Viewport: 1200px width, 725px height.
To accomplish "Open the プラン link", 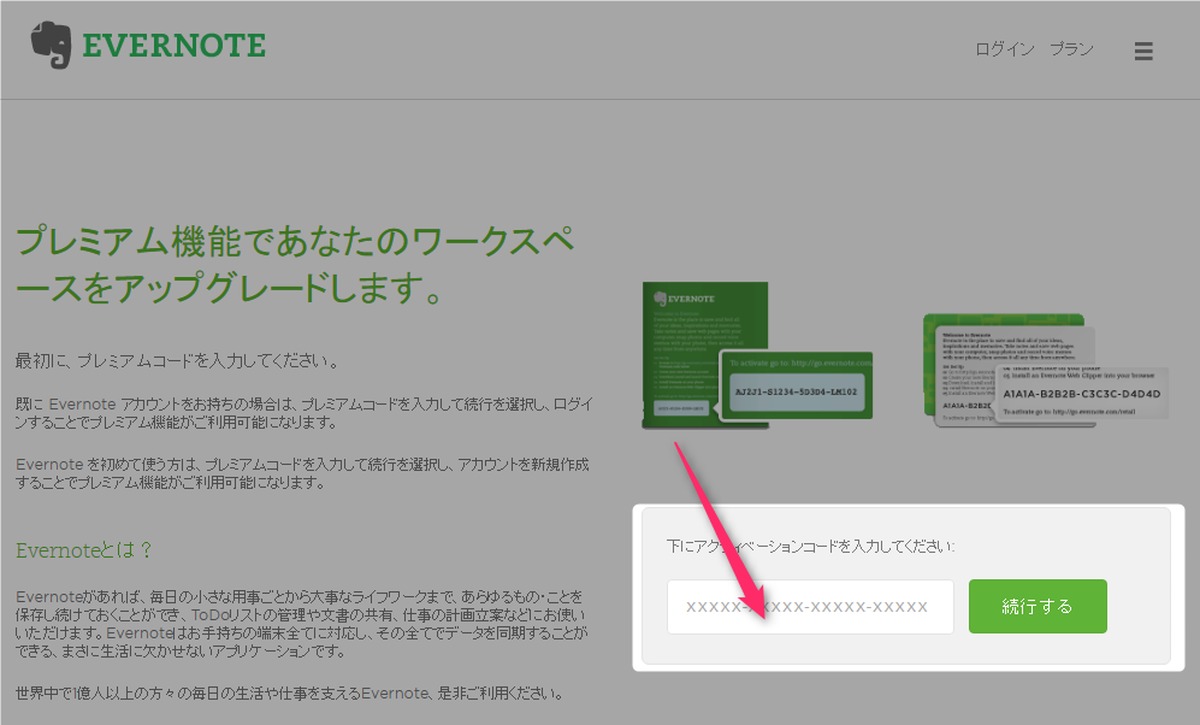I will [x=1071, y=49].
